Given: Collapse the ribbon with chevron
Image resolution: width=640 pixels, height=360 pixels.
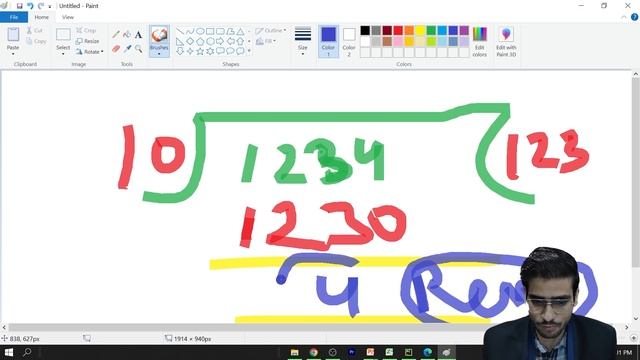Looking at the screenshot, I should [x=624, y=17].
